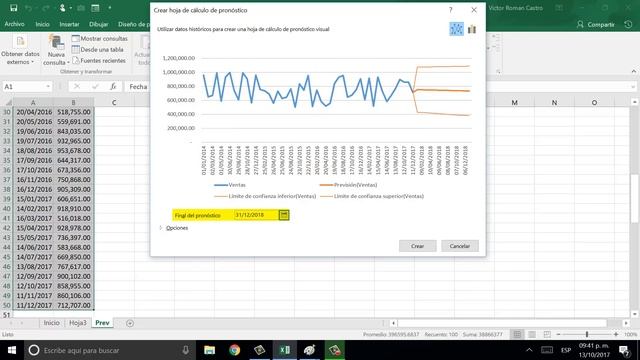Click the Cancelar button
The height and width of the screenshot is (360, 640).
coord(460,246)
